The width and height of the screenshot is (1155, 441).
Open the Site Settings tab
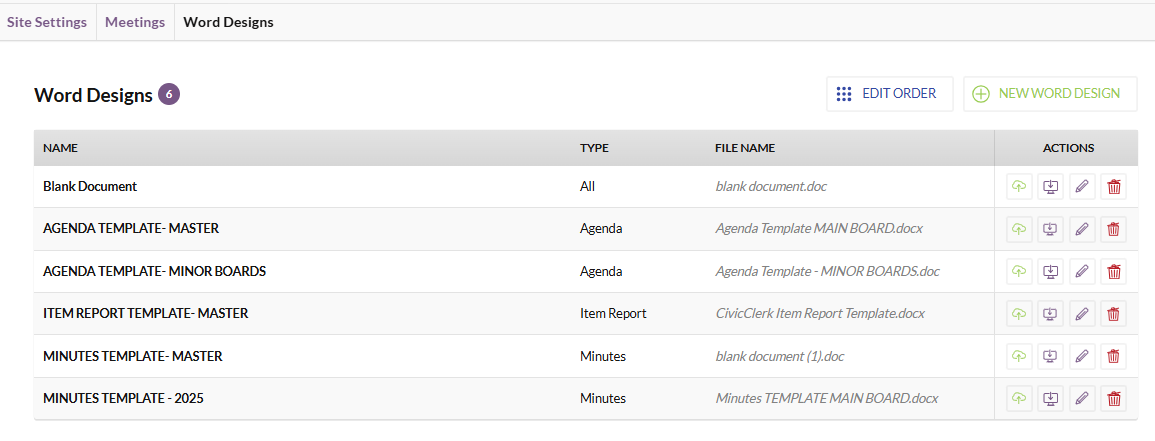click(x=47, y=22)
